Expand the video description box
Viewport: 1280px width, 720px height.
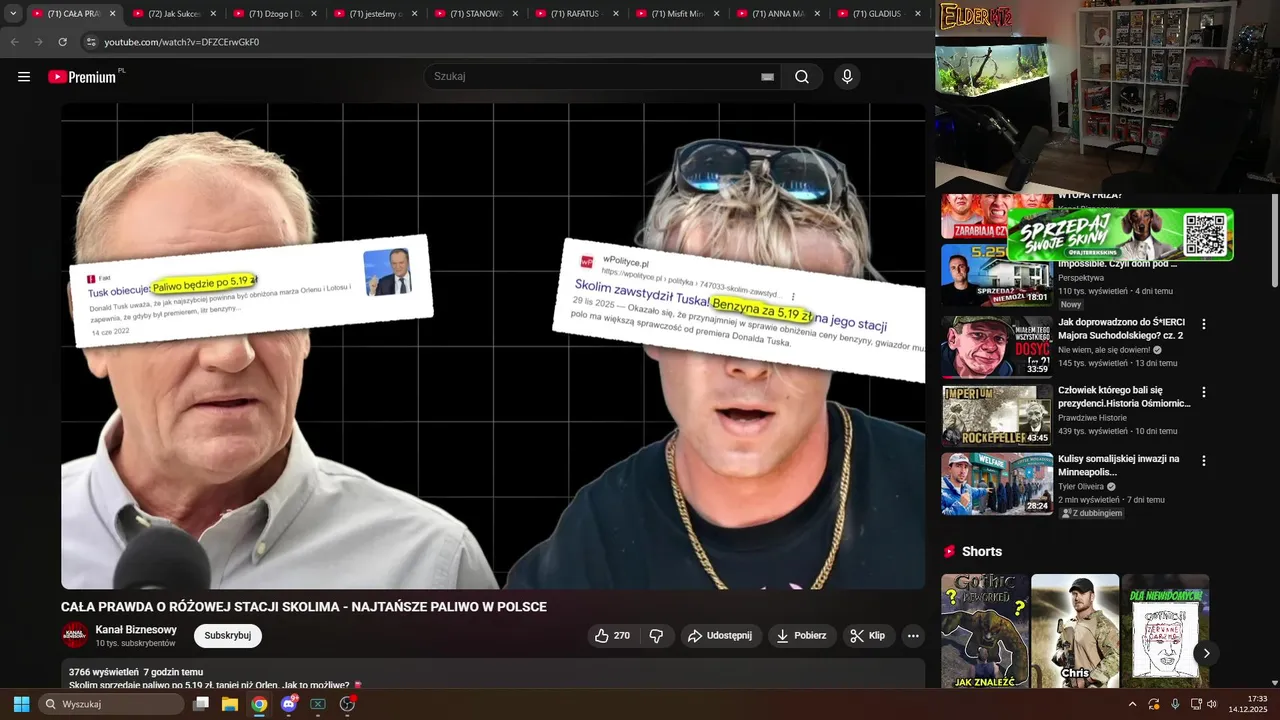tap(493, 674)
